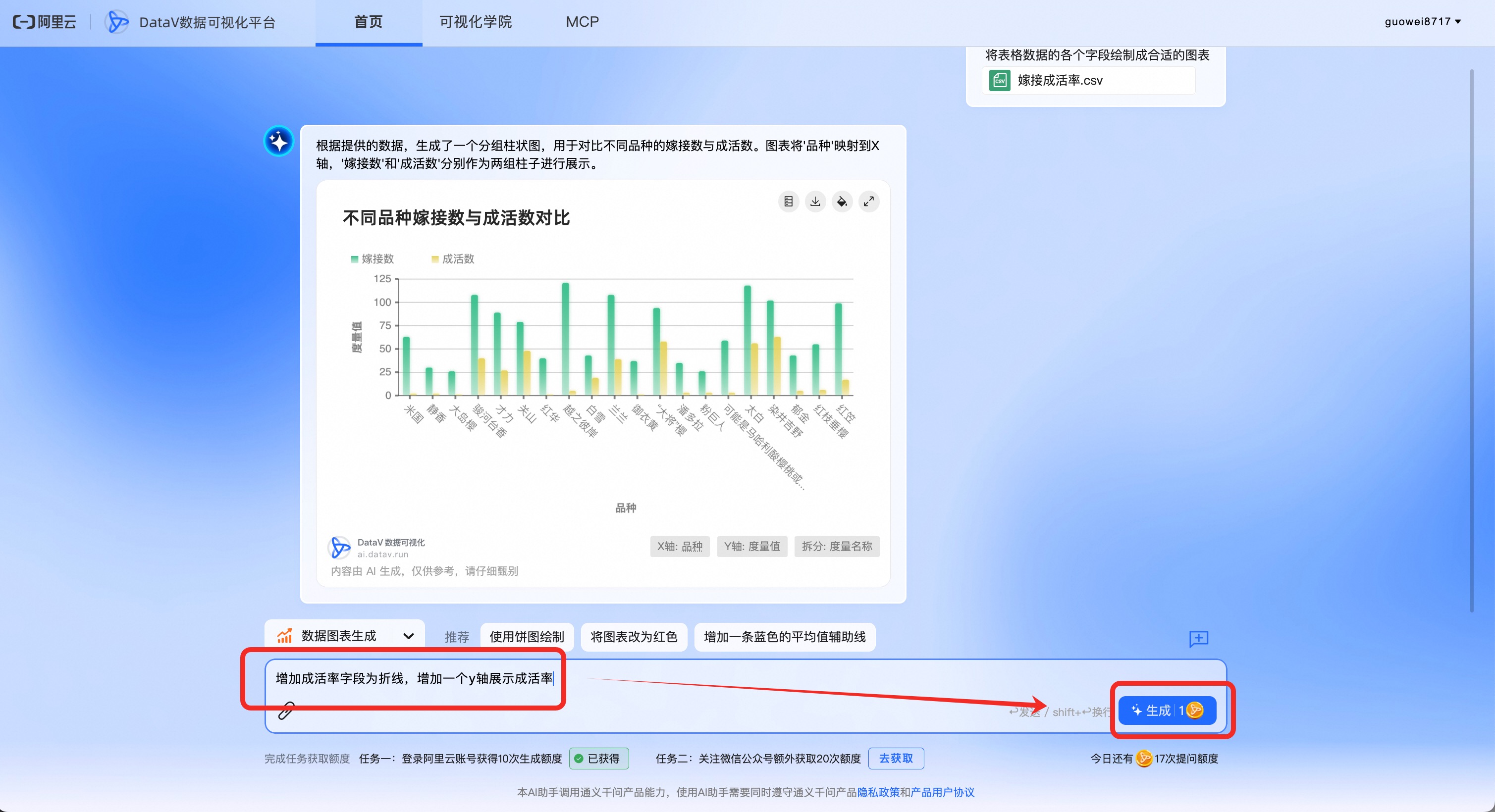Click the 任务二 WeChat follow quota text
1495x812 pixels.
pos(758,759)
